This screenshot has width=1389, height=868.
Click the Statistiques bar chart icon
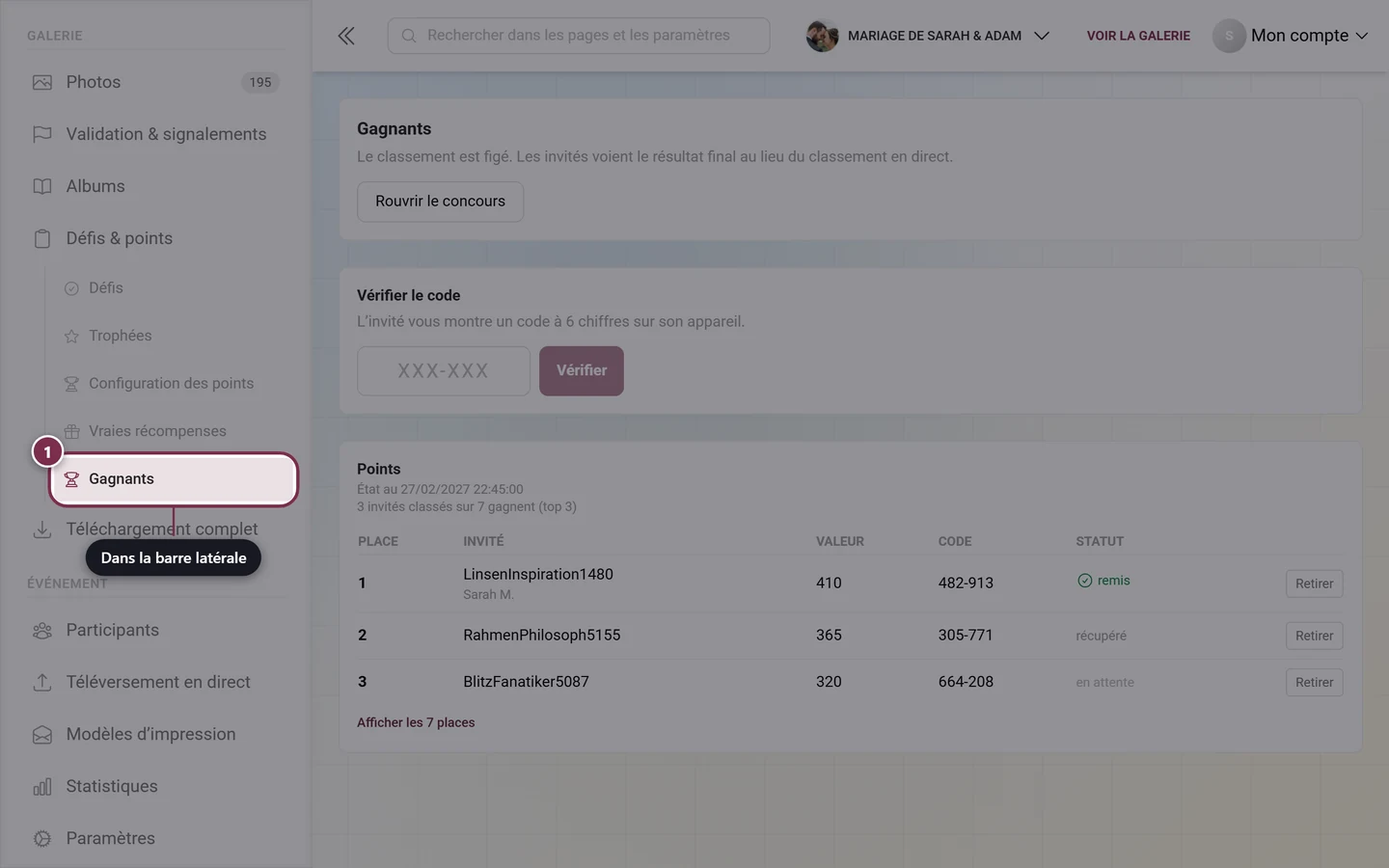42,787
